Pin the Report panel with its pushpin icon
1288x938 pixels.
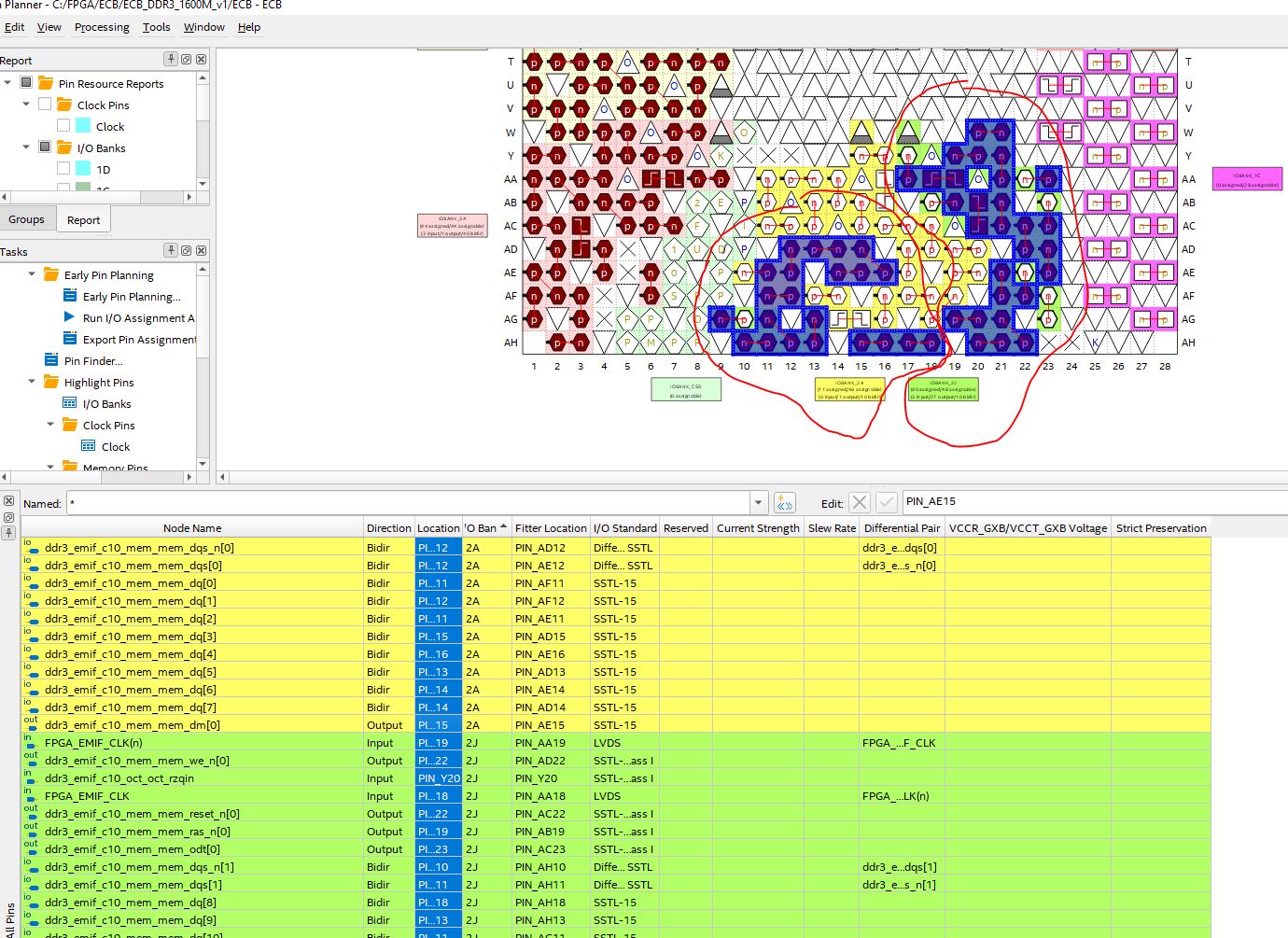[x=171, y=59]
